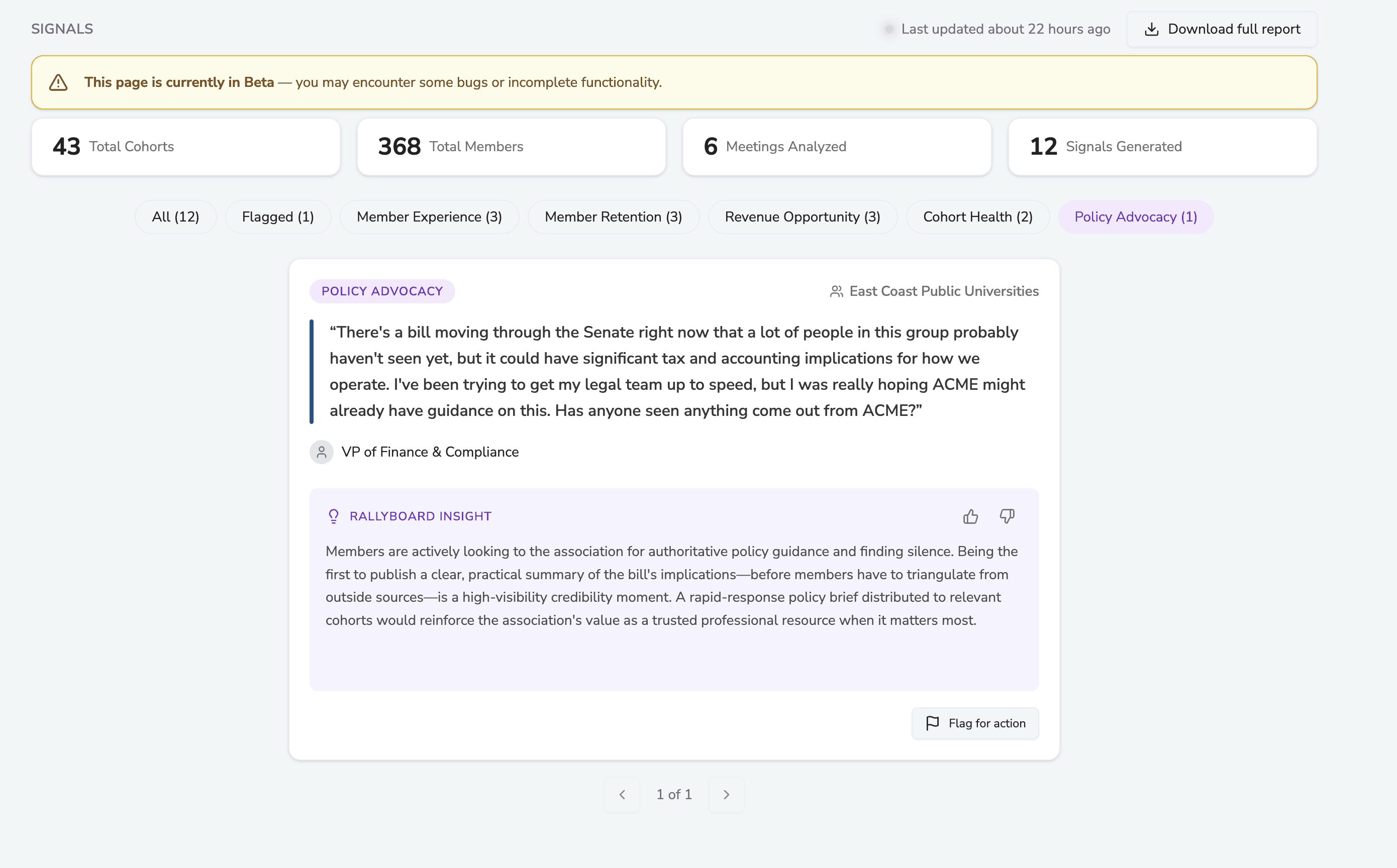Click the lightbulb Rallyboard Insight icon
Viewport: 1397px width, 868px height.
pyautogui.click(x=334, y=517)
